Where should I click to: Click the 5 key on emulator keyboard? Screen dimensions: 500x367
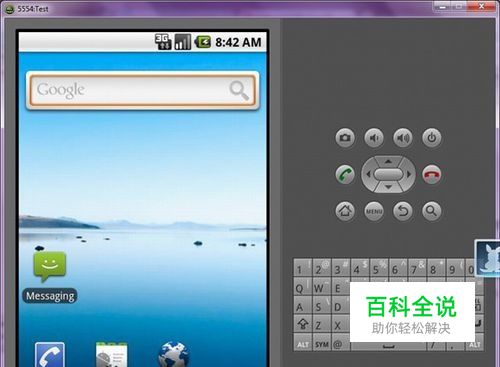coord(379,268)
